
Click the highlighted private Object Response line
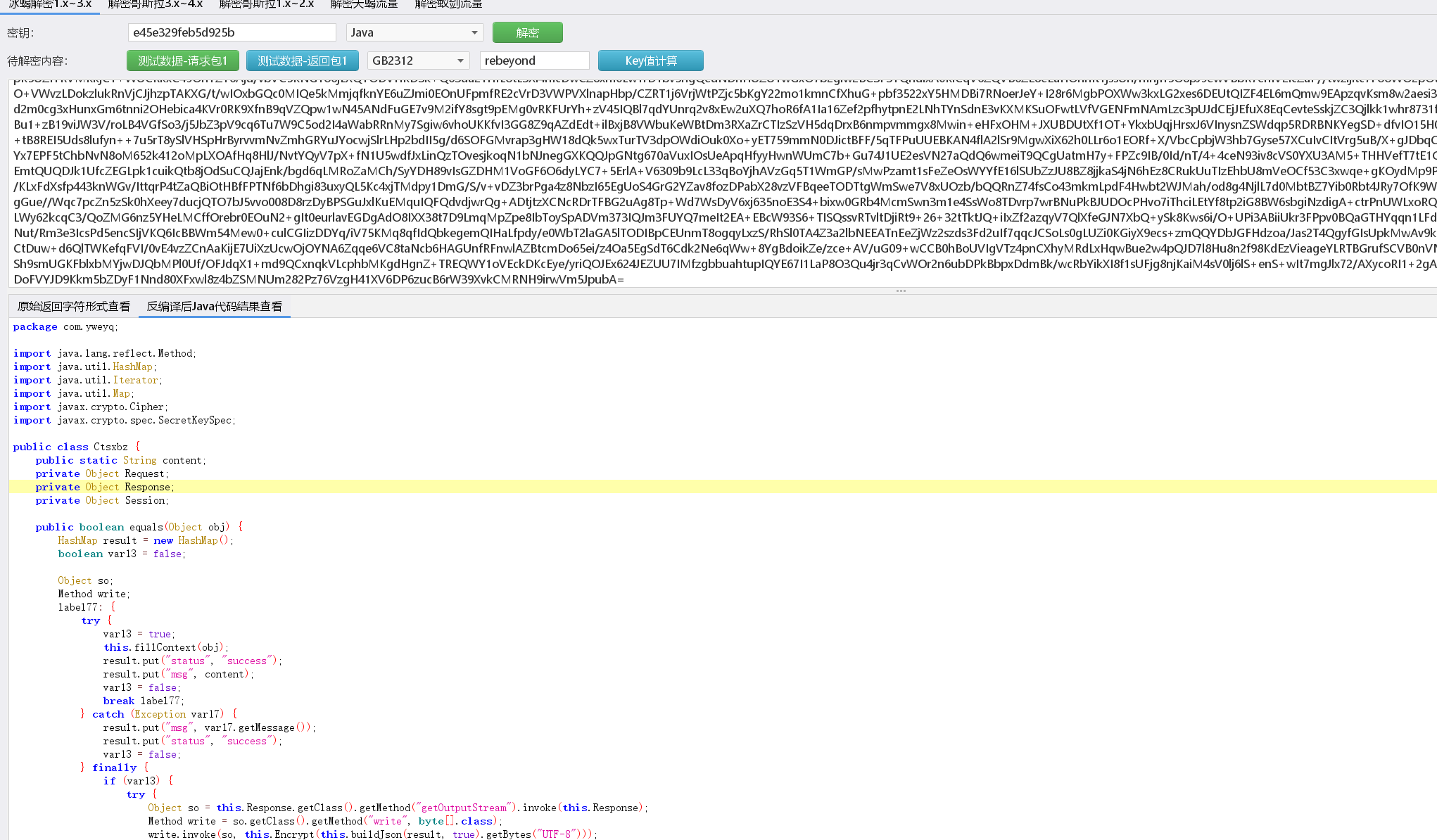106,487
